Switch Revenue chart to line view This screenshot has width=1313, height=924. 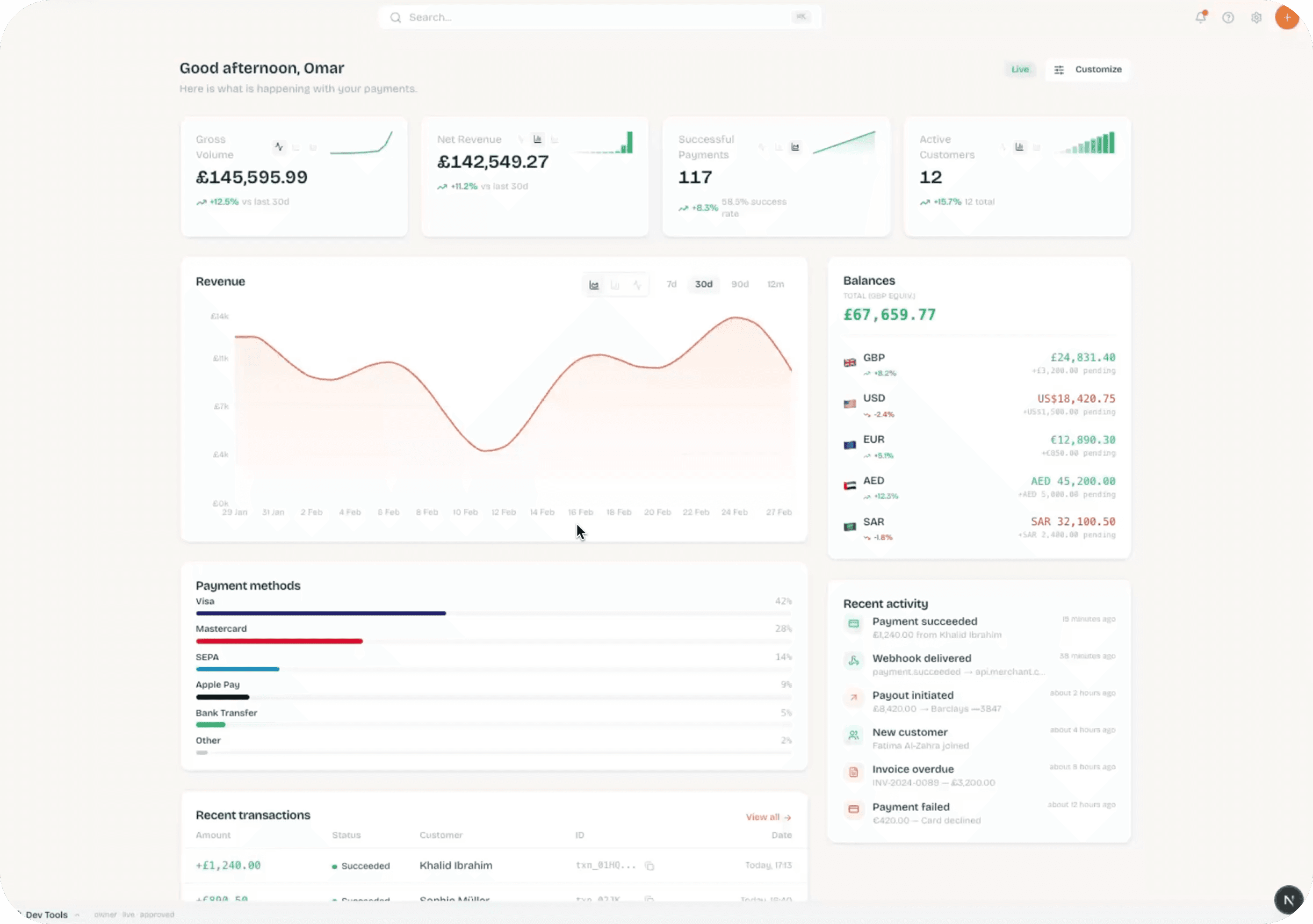[637, 285]
